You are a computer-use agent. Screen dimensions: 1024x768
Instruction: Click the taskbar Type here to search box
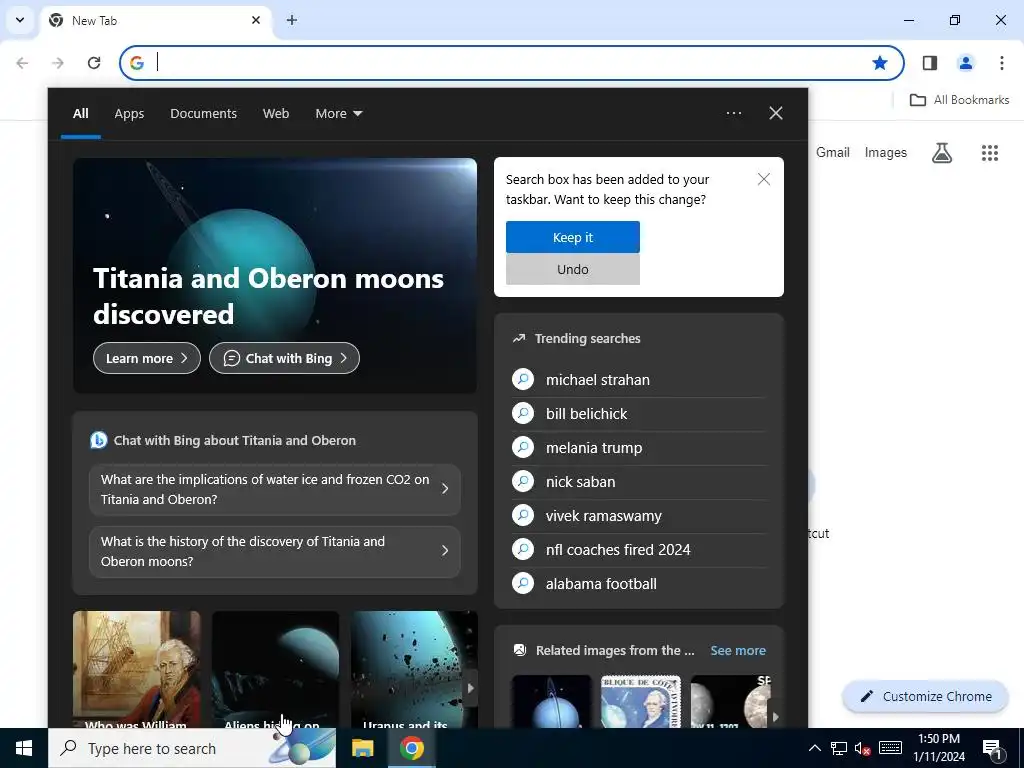[x=192, y=748]
